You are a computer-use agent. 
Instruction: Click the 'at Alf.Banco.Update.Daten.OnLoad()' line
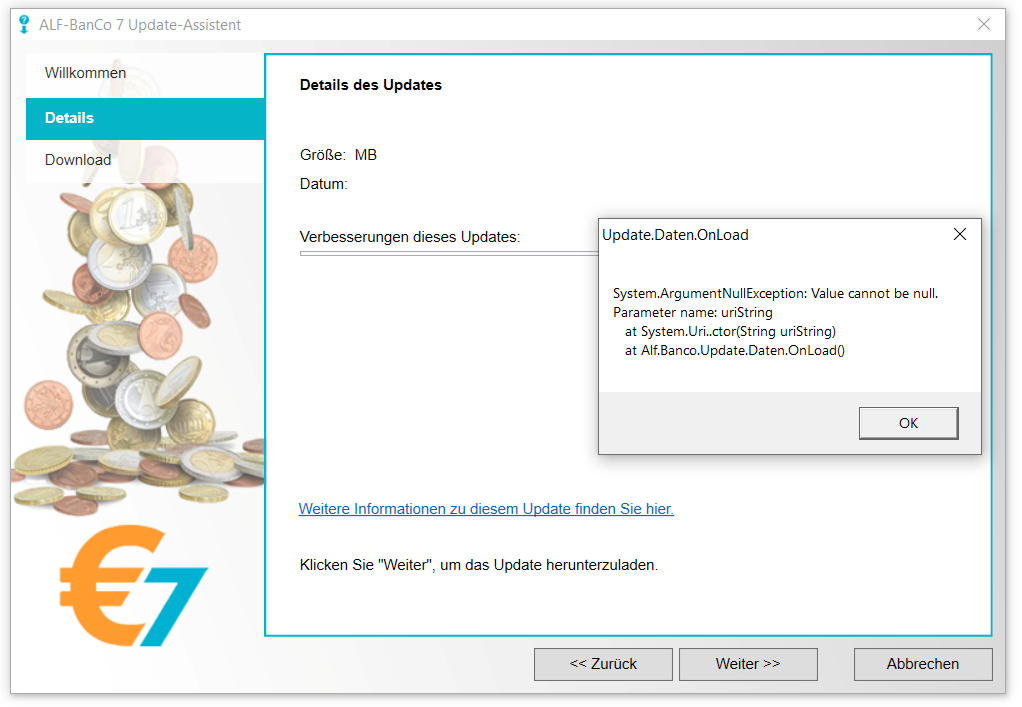[x=735, y=351]
